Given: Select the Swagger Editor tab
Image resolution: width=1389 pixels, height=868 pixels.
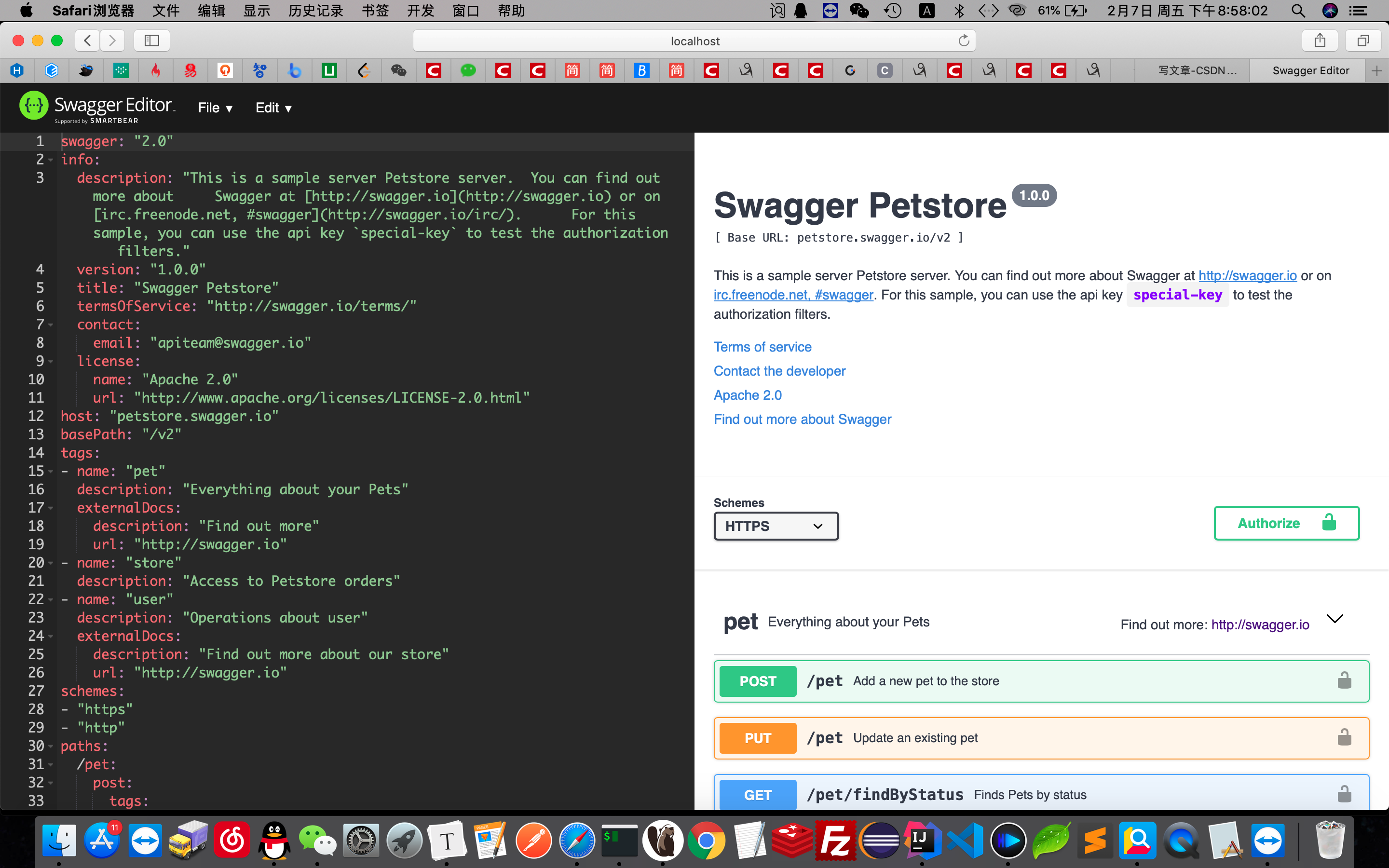Looking at the screenshot, I should point(1308,70).
